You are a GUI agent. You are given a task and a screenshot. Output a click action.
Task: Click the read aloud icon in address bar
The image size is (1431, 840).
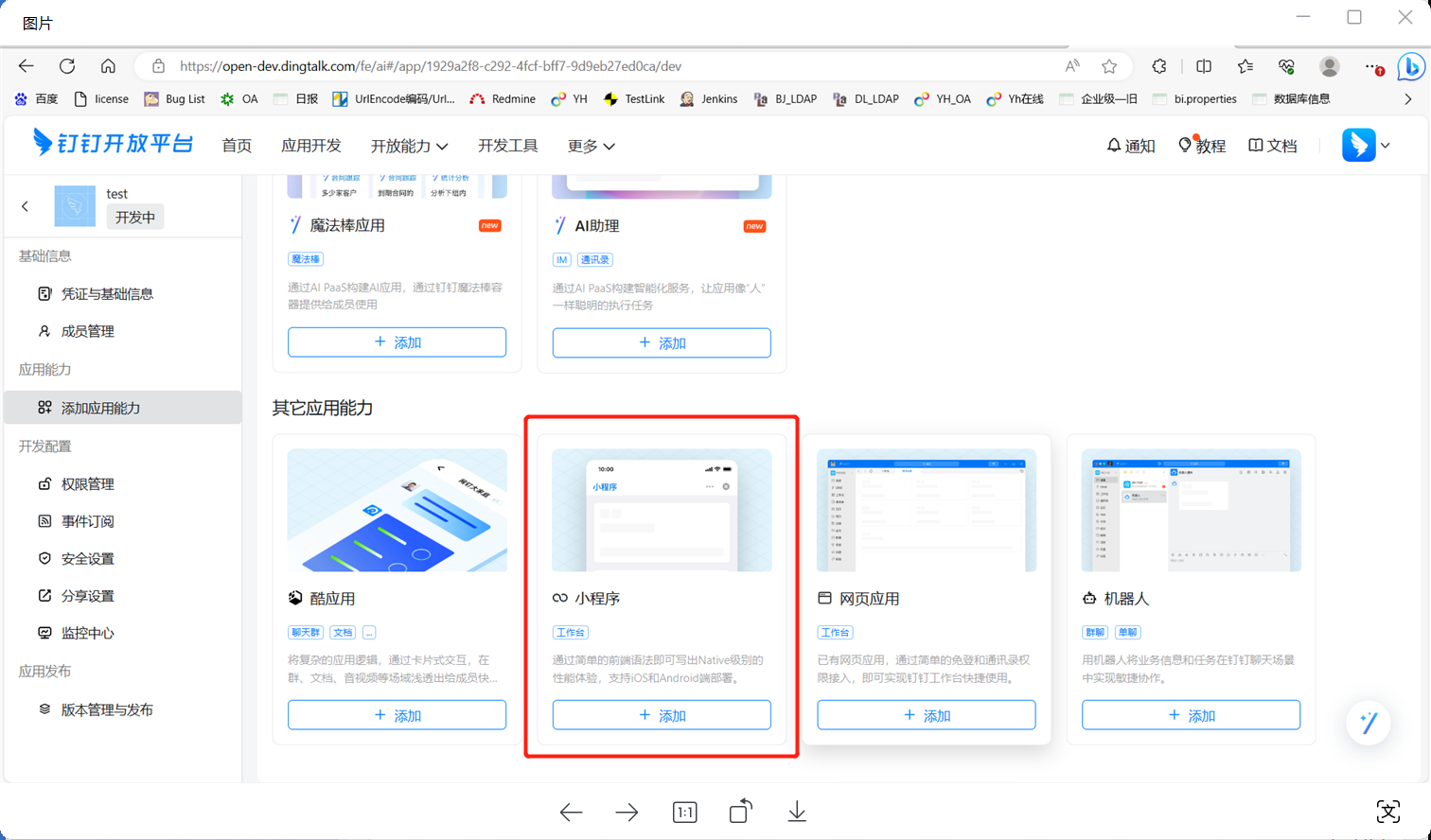[x=1071, y=66]
